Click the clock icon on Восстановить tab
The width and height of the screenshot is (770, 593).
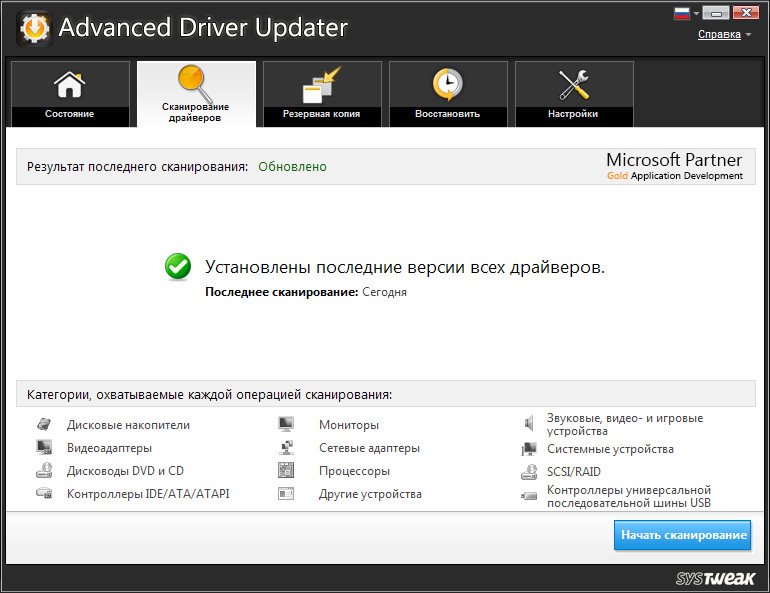[x=447, y=84]
